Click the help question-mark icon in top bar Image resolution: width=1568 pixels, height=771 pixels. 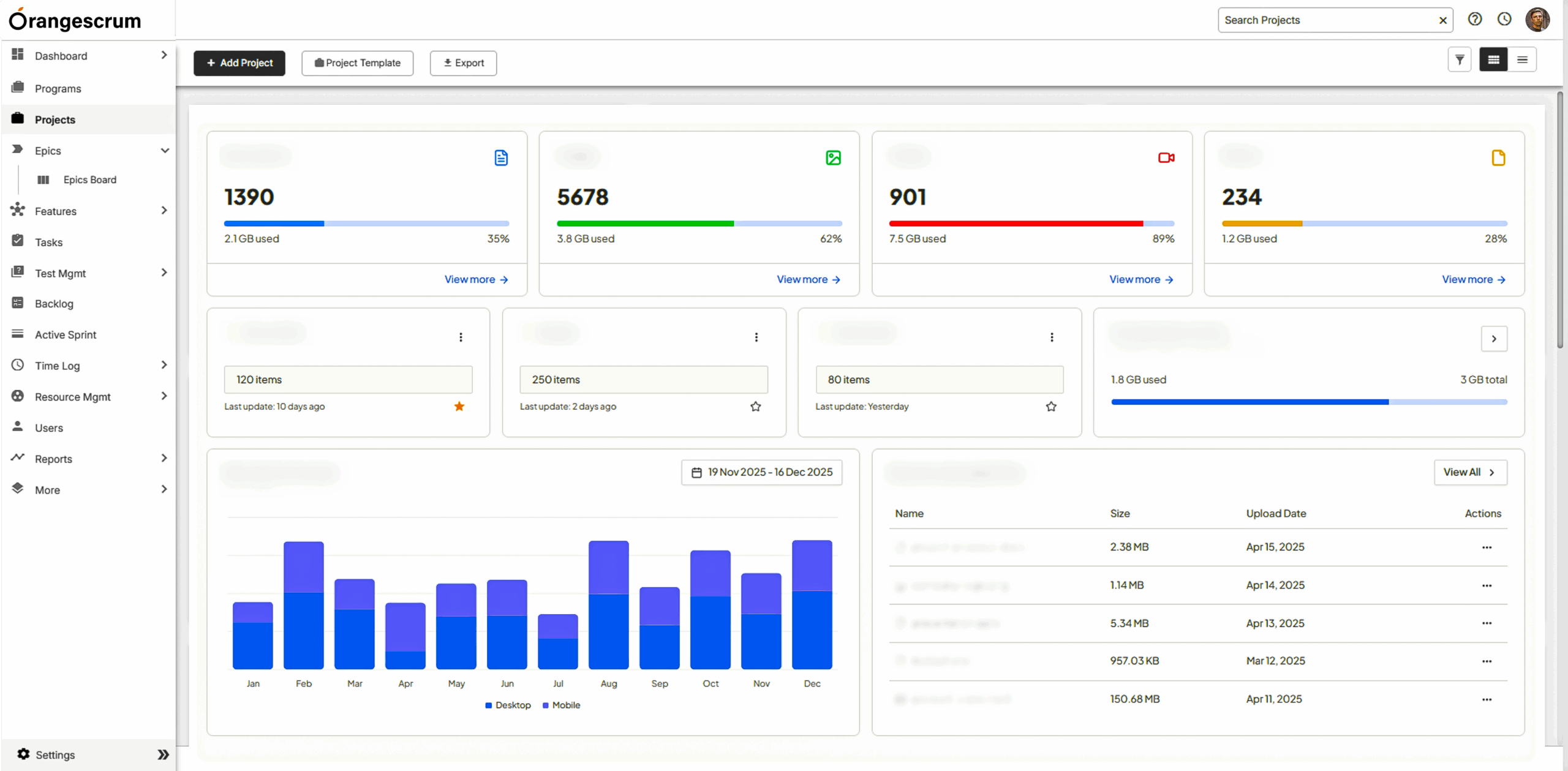[1475, 19]
